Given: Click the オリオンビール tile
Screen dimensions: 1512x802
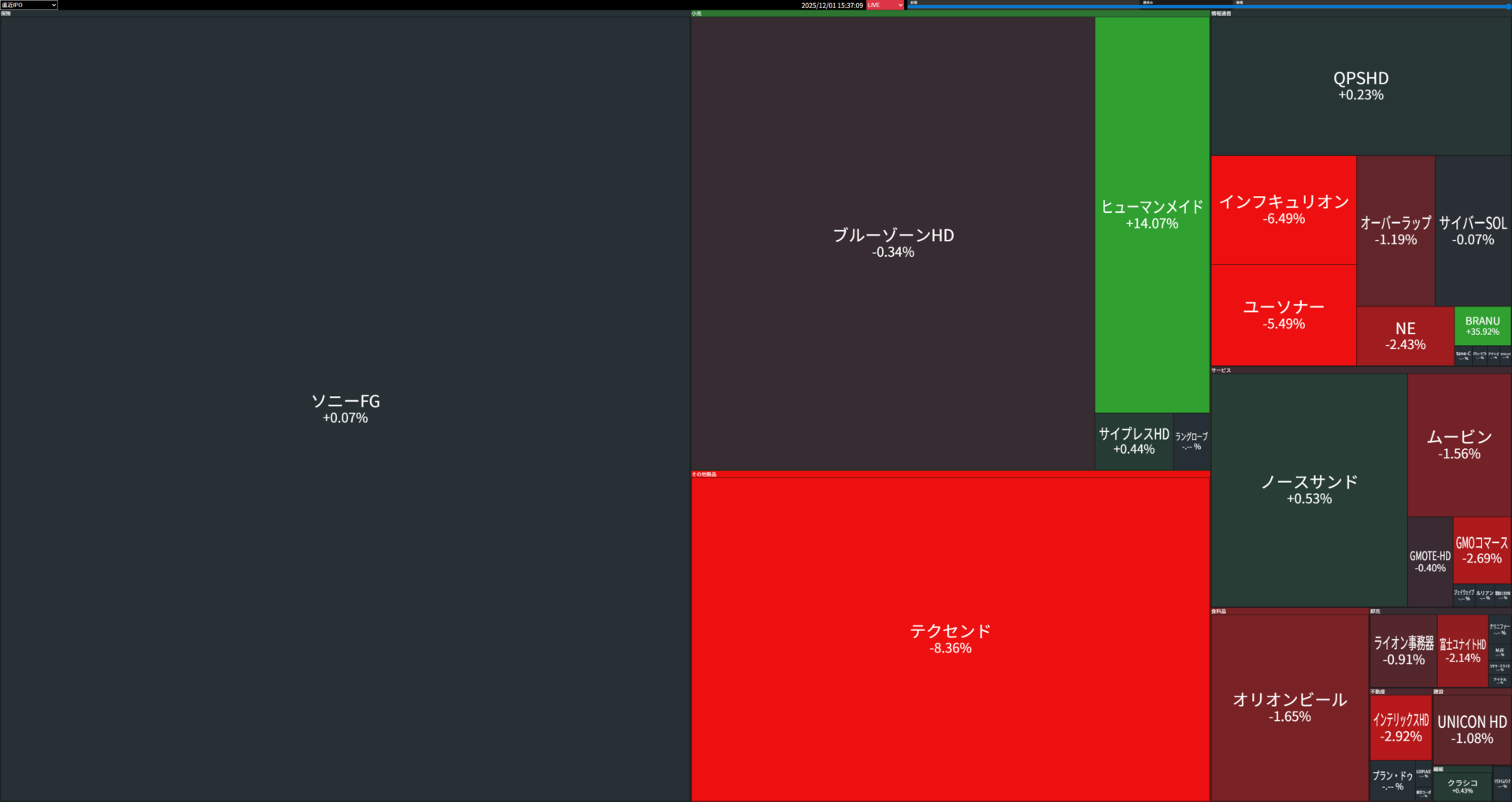Looking at the screenshot, I should [1289, 707].
